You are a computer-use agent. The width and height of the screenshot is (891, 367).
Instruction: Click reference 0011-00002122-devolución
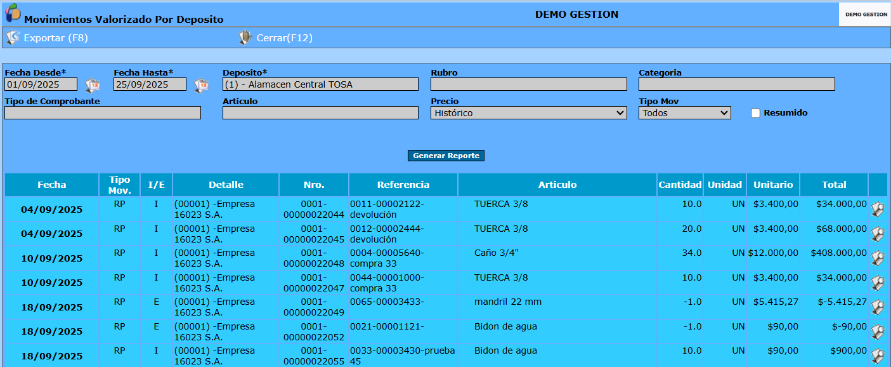tap(387, 209)
